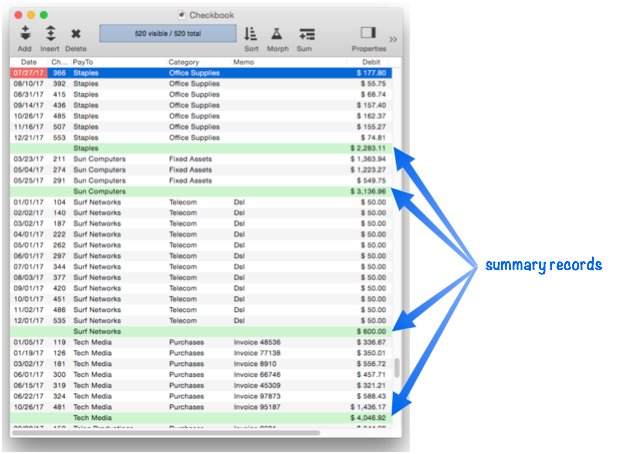Image resolution: width=622 pixels, height=454 pixels.
Task: Select the Staples row dated 08/10/17
Action: pyautogui.click(x=201, y=84)
